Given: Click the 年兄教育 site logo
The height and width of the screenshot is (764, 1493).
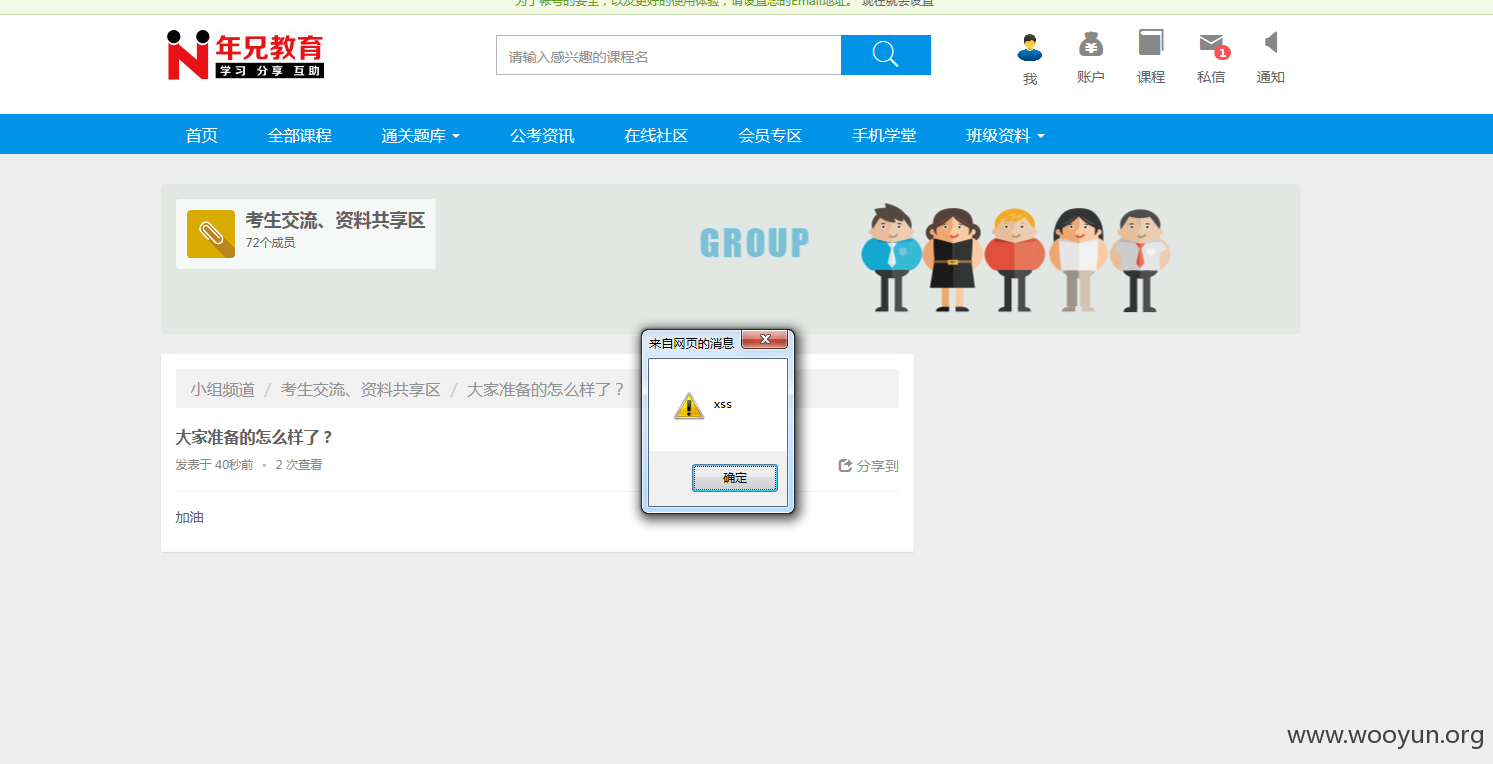Looking at the screenshot, I should (245, 55).
